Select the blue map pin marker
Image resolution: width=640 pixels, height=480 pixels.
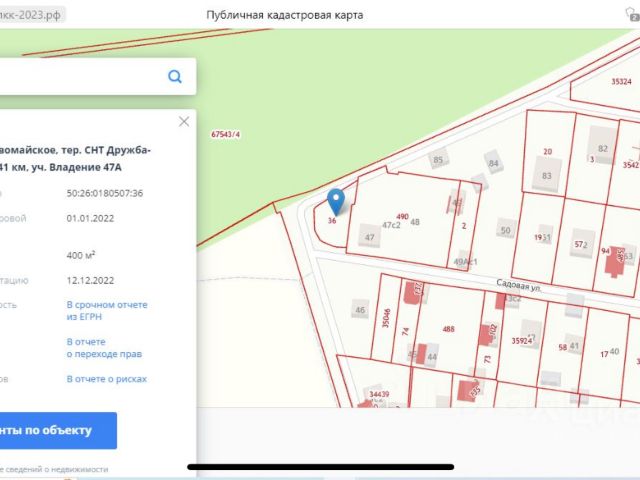(336, 202)
